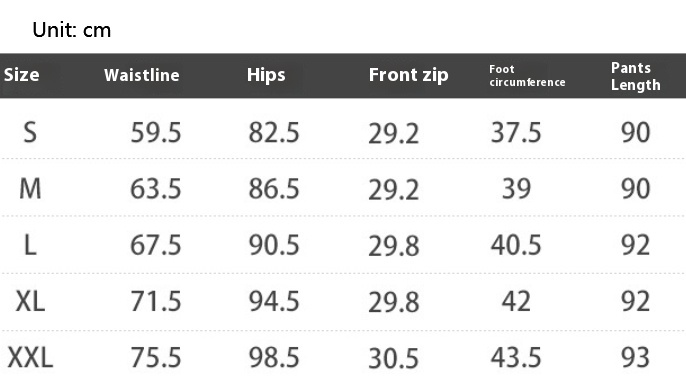Click the Unit: cm label
This screenshot has height=390, width=686.
click(x=72, y=30)
